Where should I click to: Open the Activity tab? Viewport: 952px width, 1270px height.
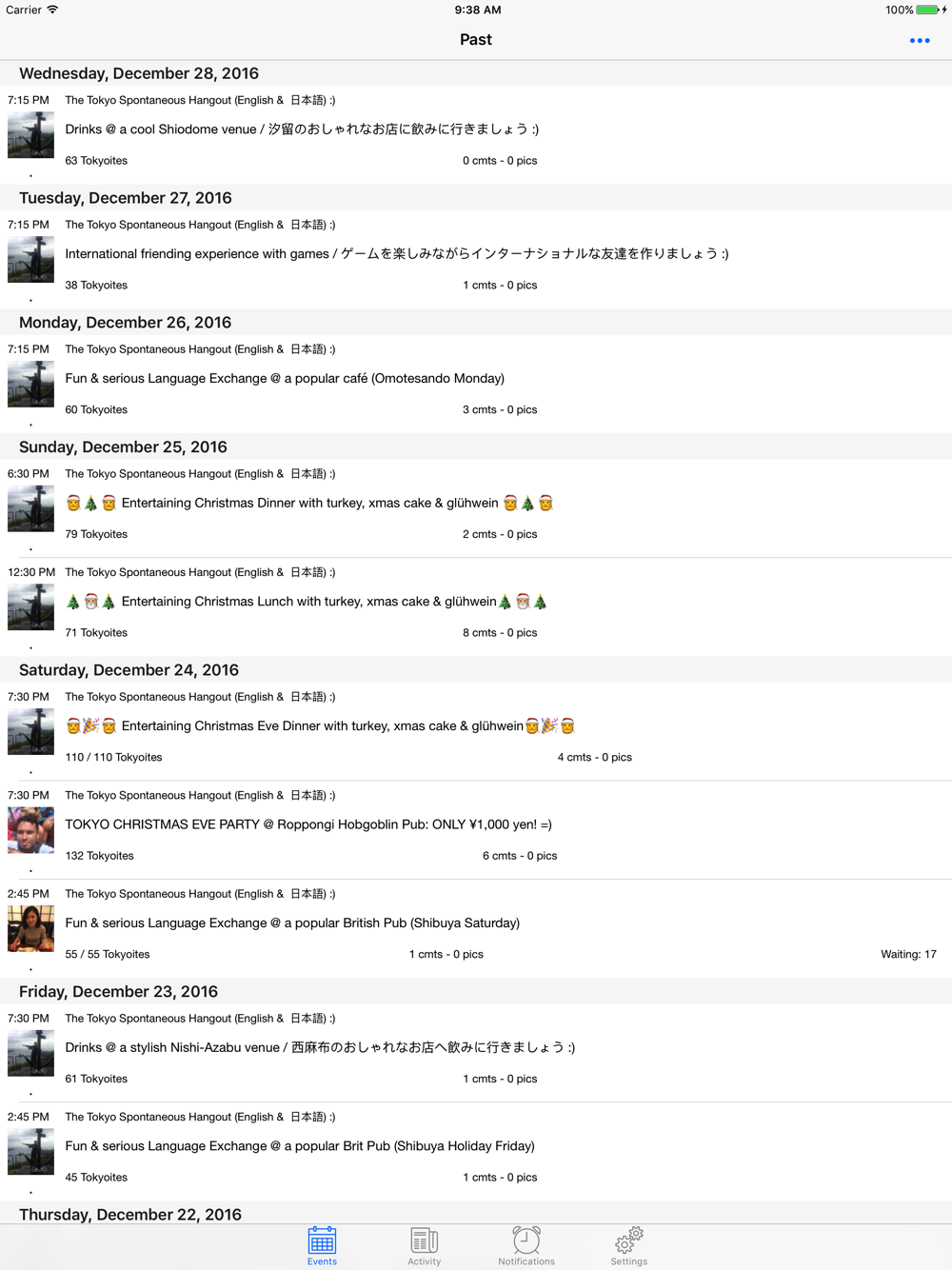point(425,1246)
